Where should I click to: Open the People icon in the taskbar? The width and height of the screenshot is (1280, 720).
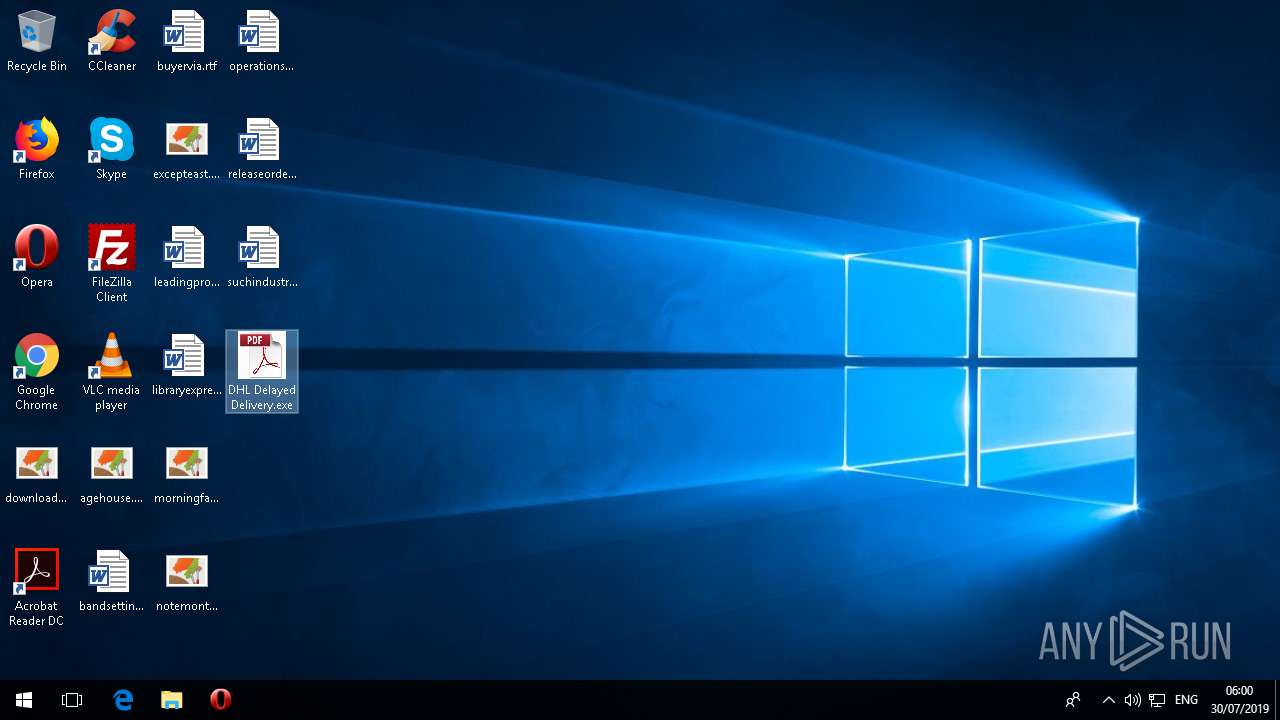(x=1073, y=700)
